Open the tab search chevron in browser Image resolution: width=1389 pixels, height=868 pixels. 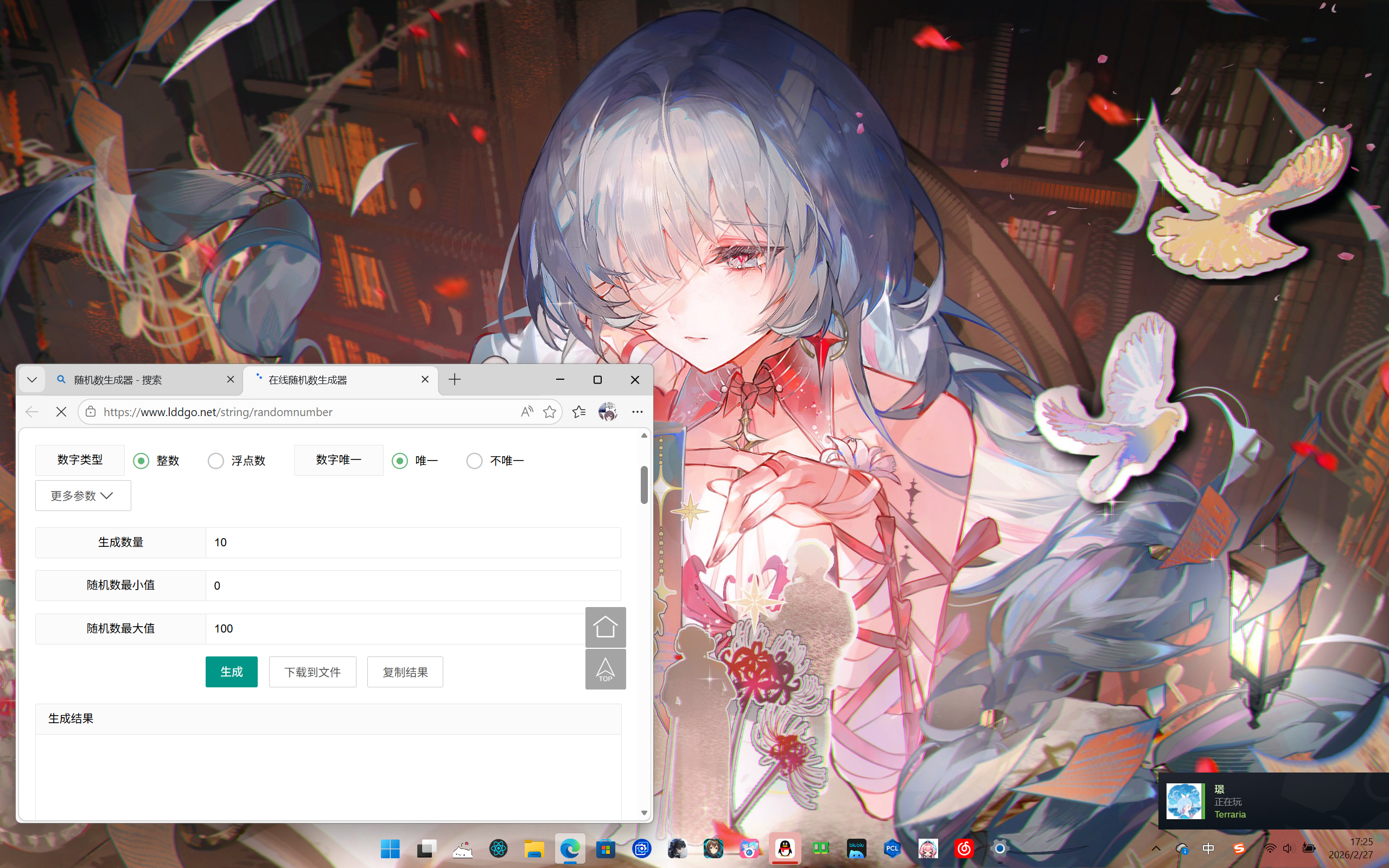[32, 379]
